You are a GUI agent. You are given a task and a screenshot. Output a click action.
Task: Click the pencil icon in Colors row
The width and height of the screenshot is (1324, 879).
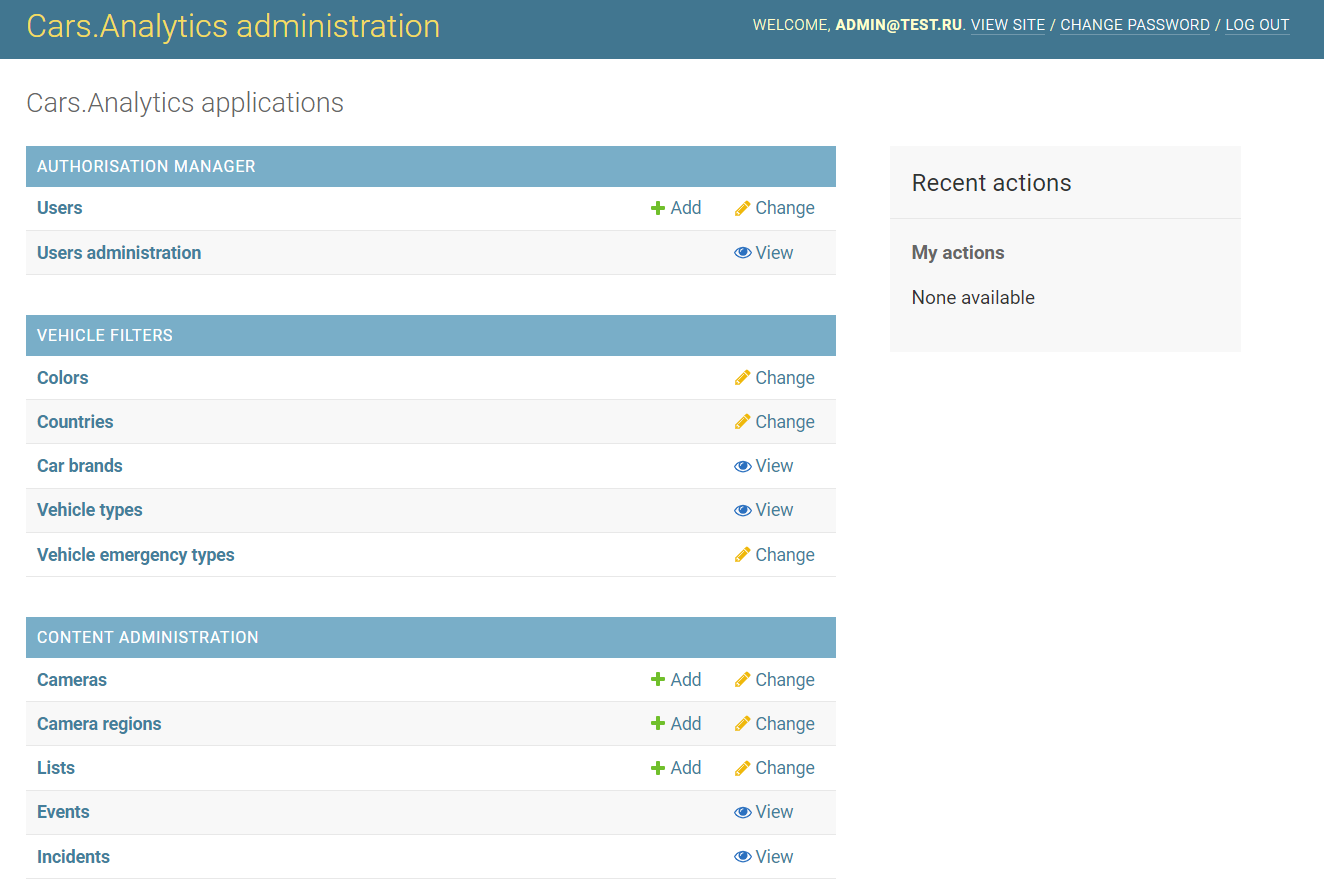click(x=742, y=378)
